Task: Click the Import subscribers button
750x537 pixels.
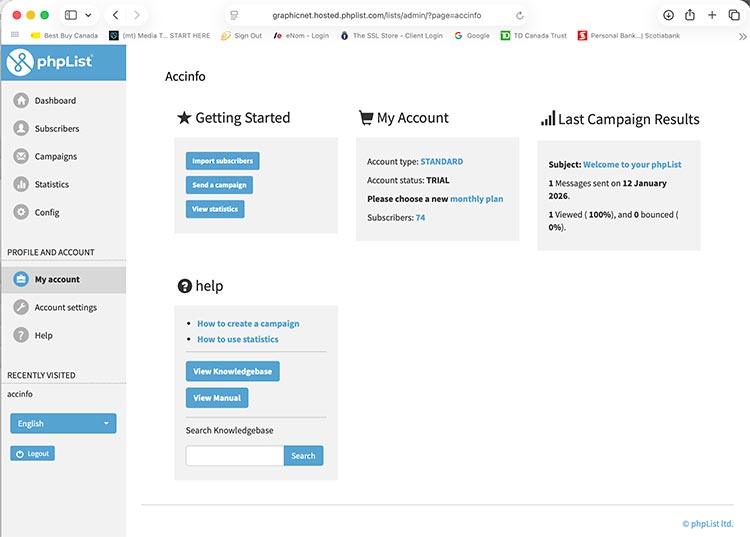Action: 222,161
